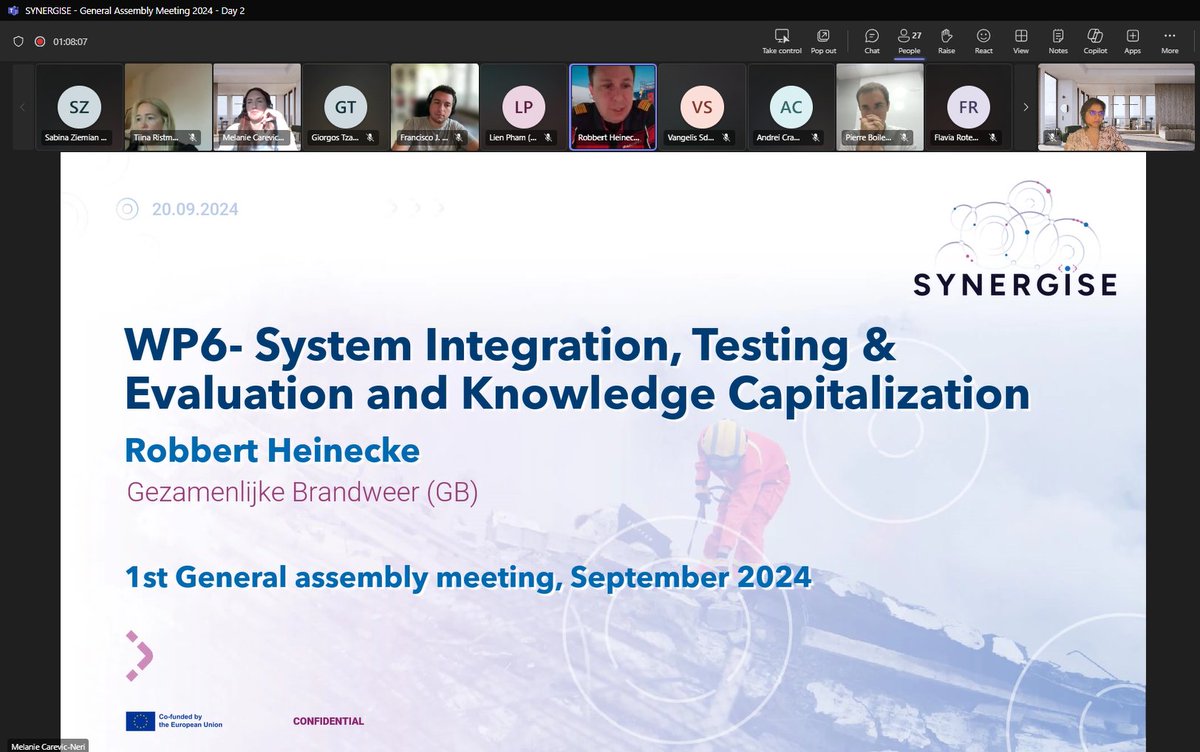This screenshot has height=752, width=1200.
Task: Click the window title SYNERGISE General Assembly Meeting
Action: (133, 10)
